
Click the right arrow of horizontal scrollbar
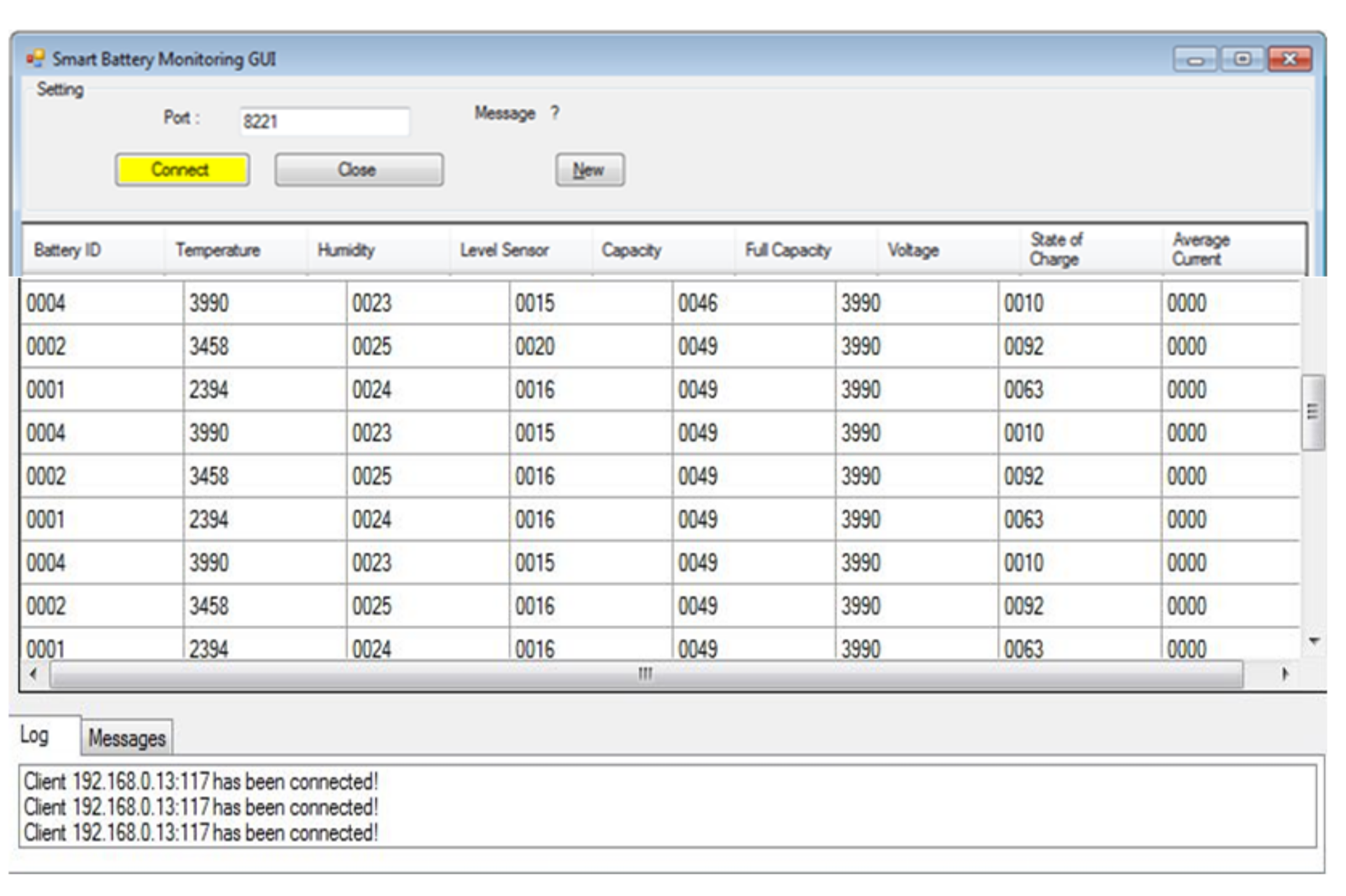(1284, 674)
